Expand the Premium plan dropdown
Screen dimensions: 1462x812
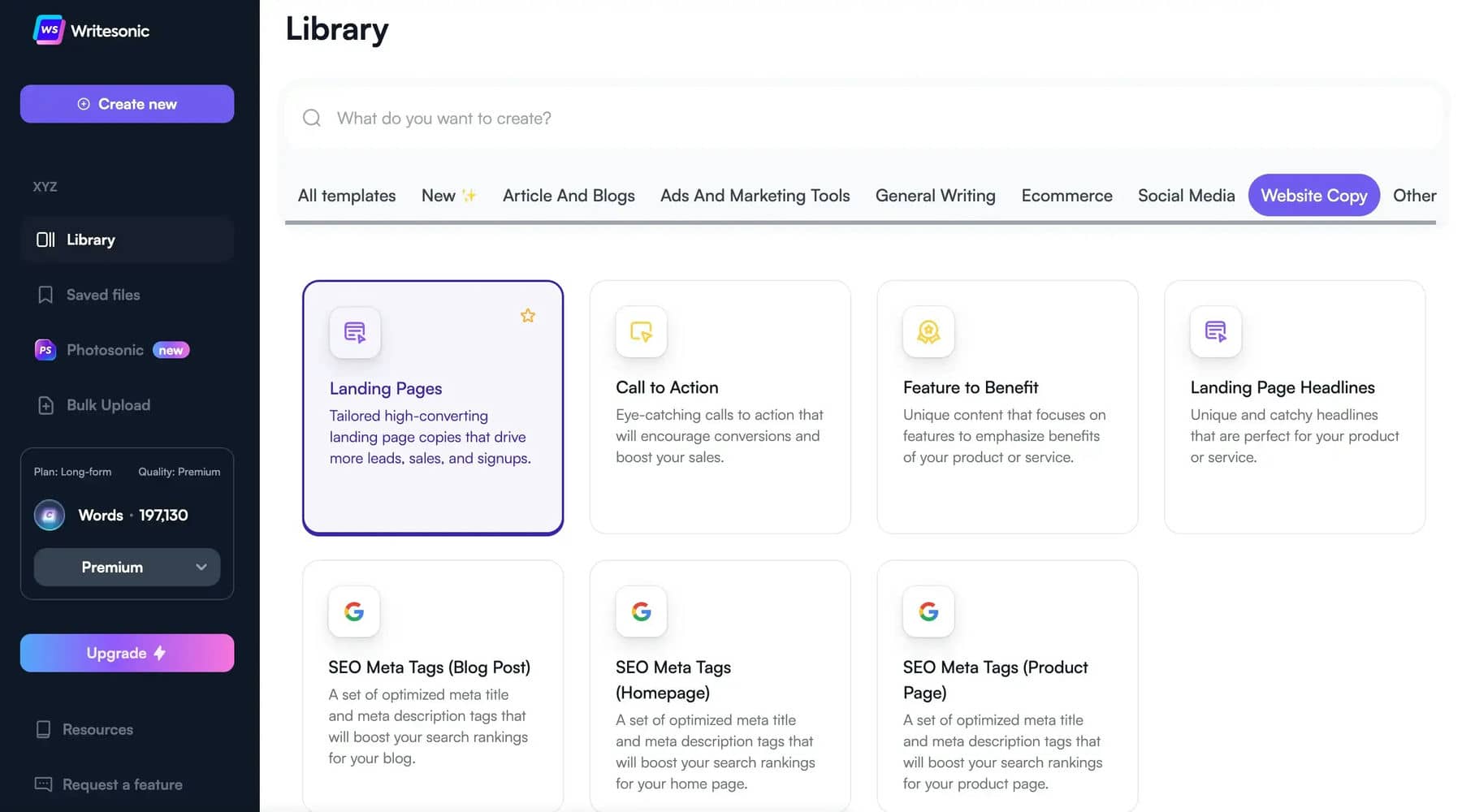(x=126, y=567)
